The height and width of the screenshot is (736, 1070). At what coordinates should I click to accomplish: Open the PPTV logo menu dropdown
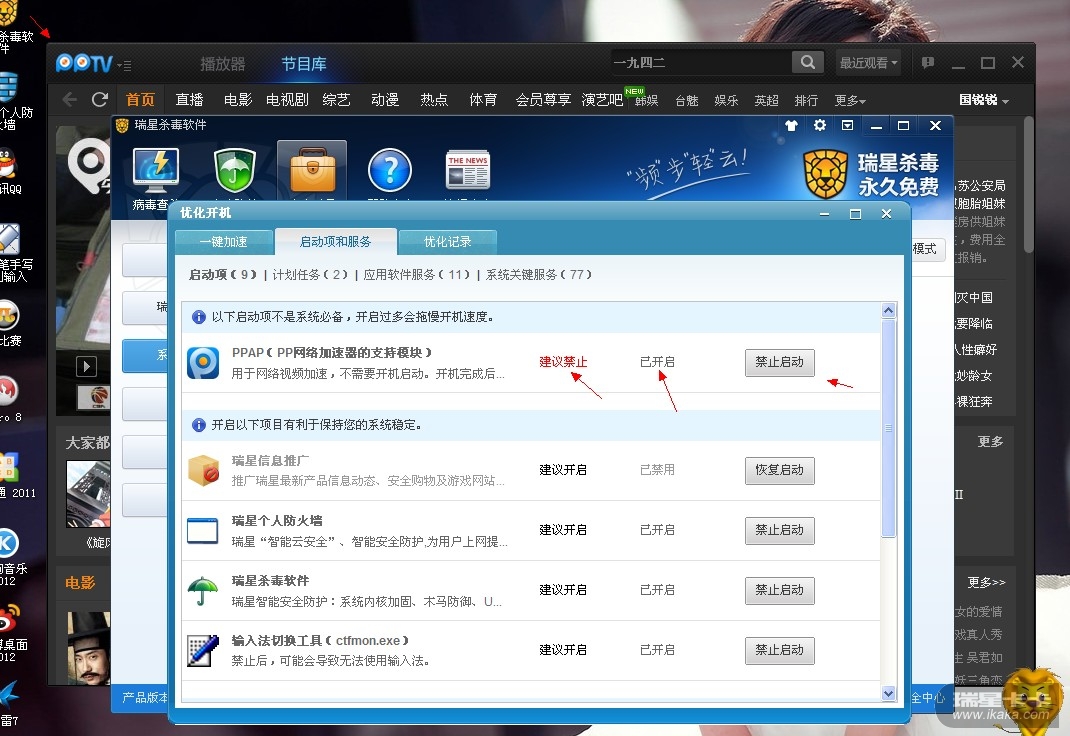click(124, 65)
